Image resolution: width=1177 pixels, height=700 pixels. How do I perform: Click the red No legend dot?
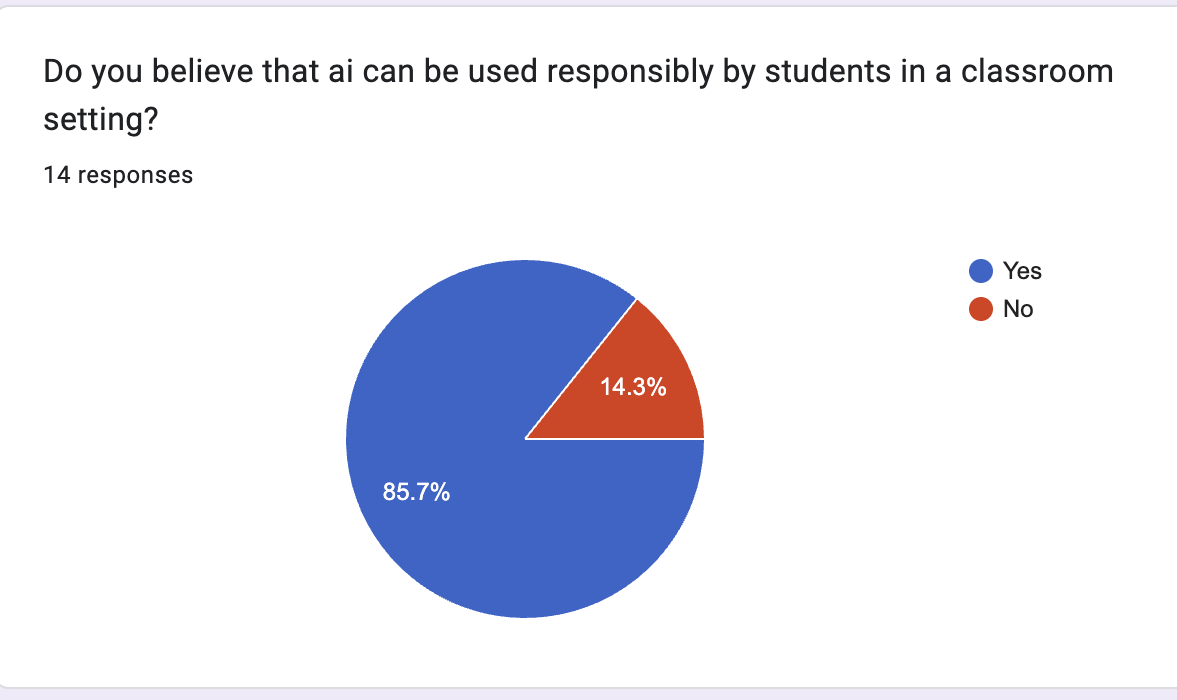(x=981, y=309)
